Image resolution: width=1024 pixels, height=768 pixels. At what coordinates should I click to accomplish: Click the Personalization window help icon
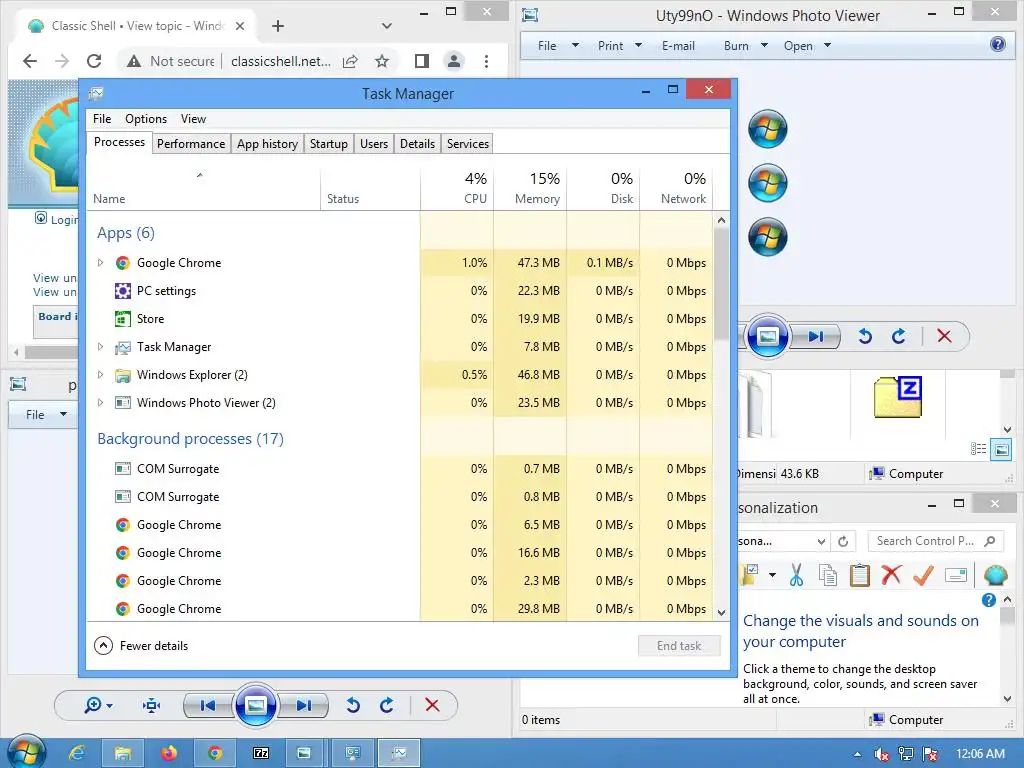989,600
